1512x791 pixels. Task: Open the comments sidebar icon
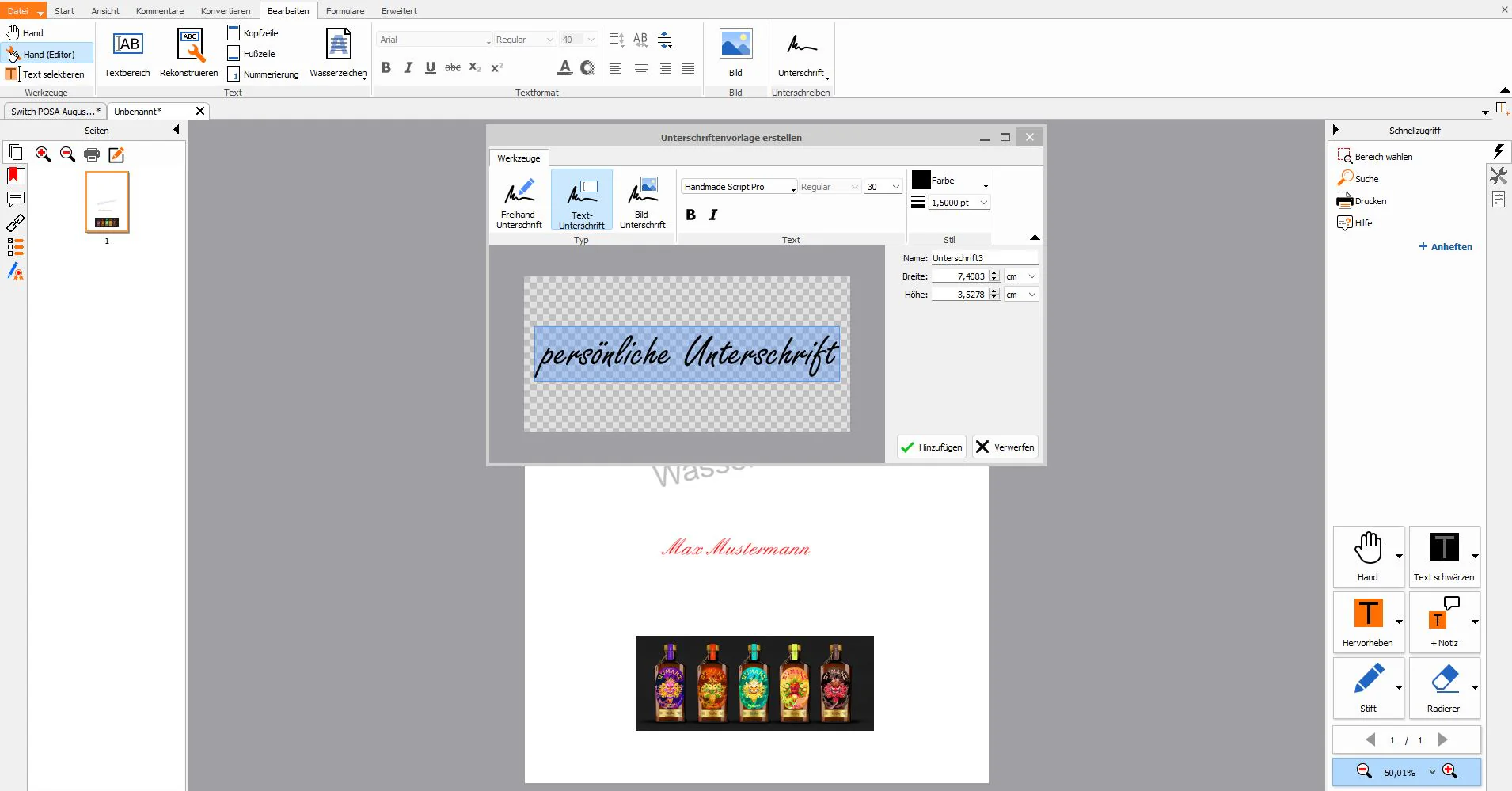tap(15, 199)
